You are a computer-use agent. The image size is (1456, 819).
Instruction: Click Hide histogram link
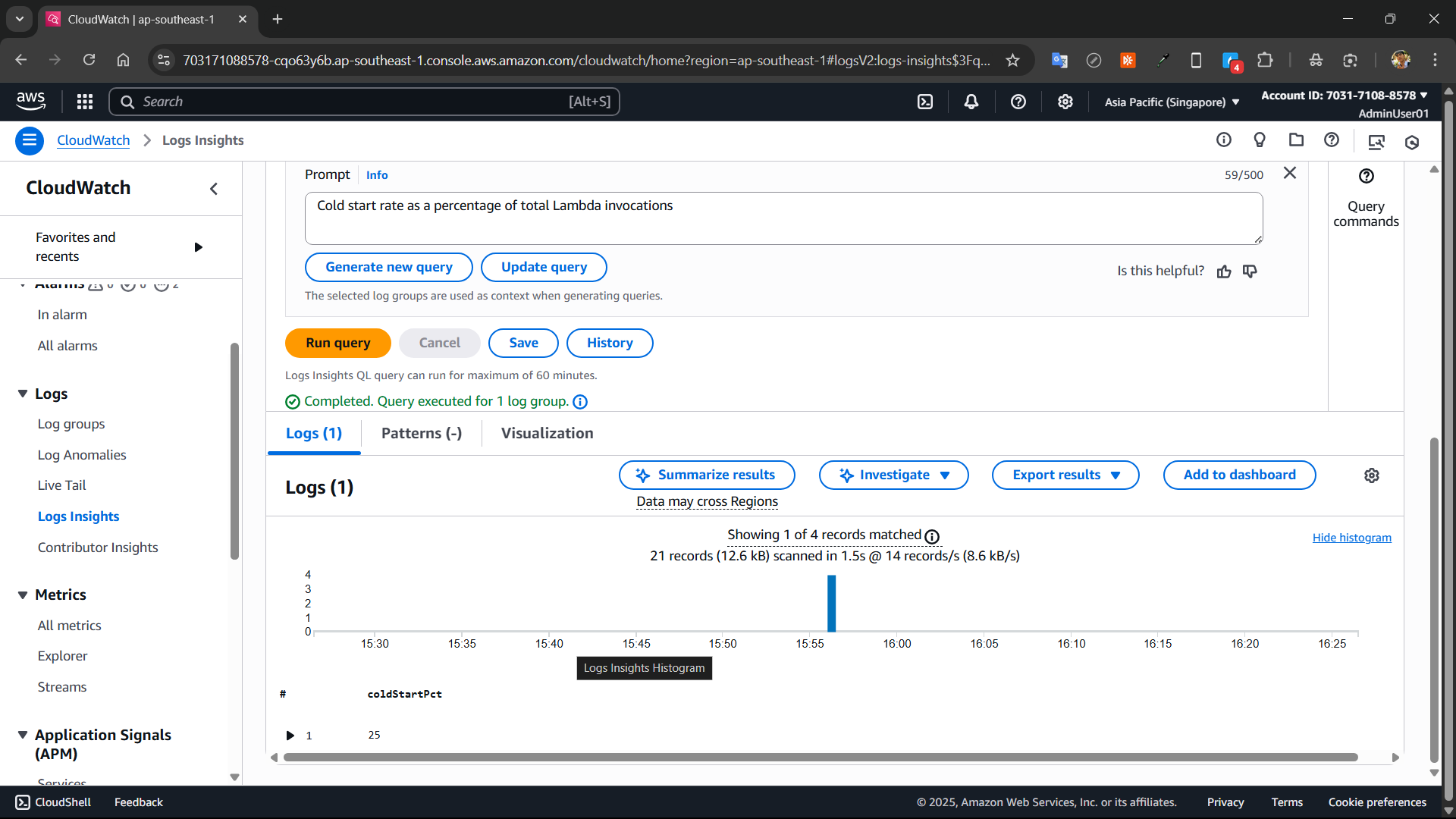click(1351, 538)
